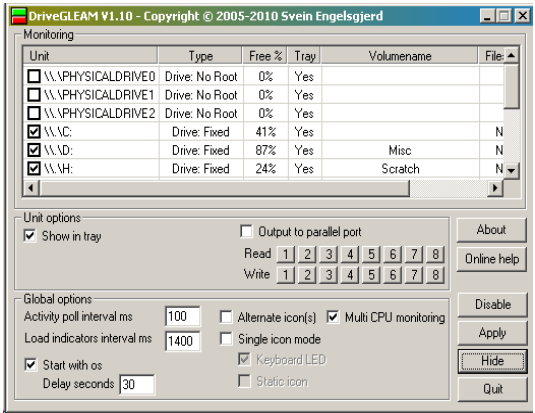Open the About dialog
Screen dimensions: 535x413
(492, 230)
